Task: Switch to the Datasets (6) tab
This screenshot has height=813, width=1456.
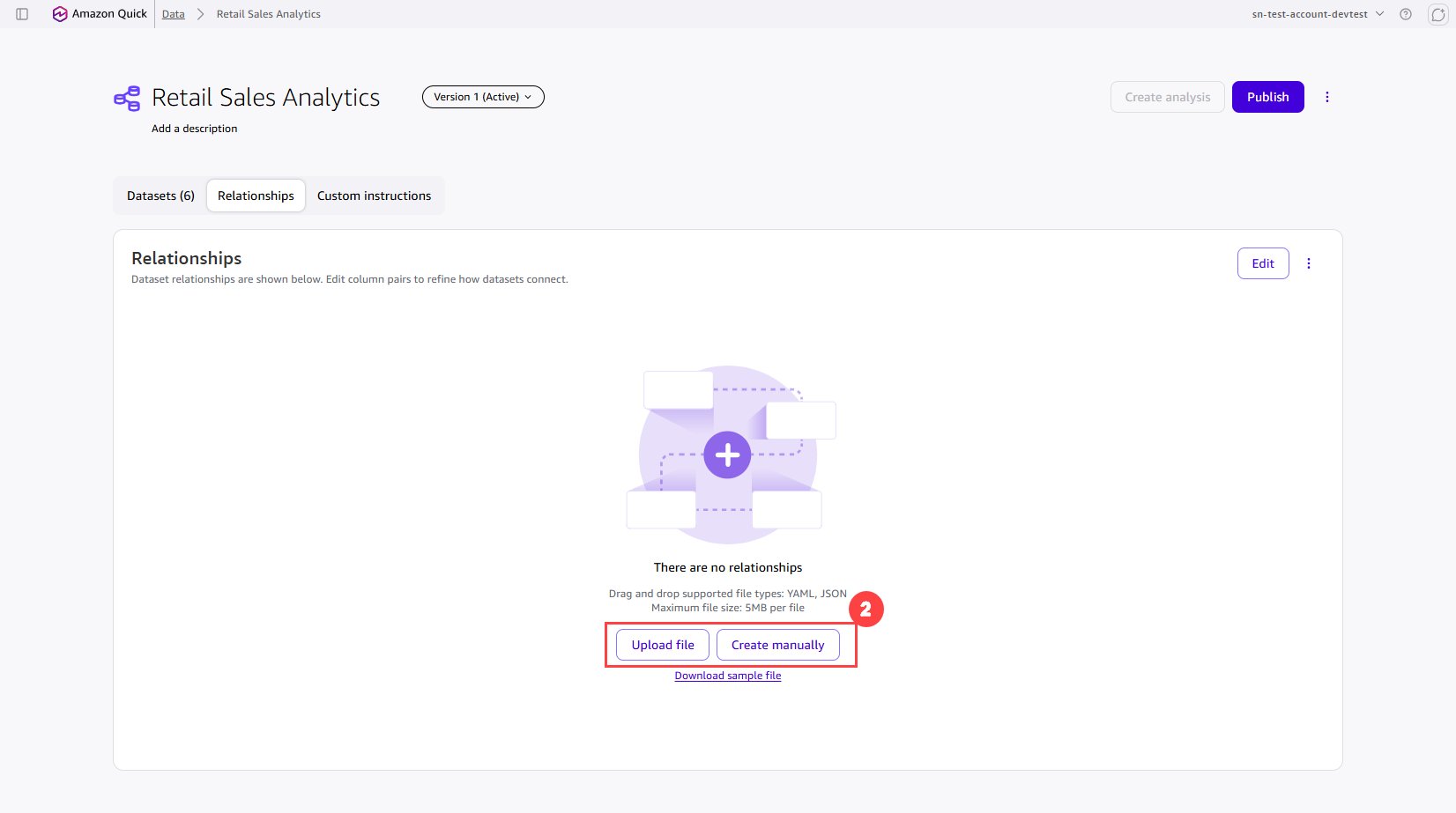Action: pos(160,196)
